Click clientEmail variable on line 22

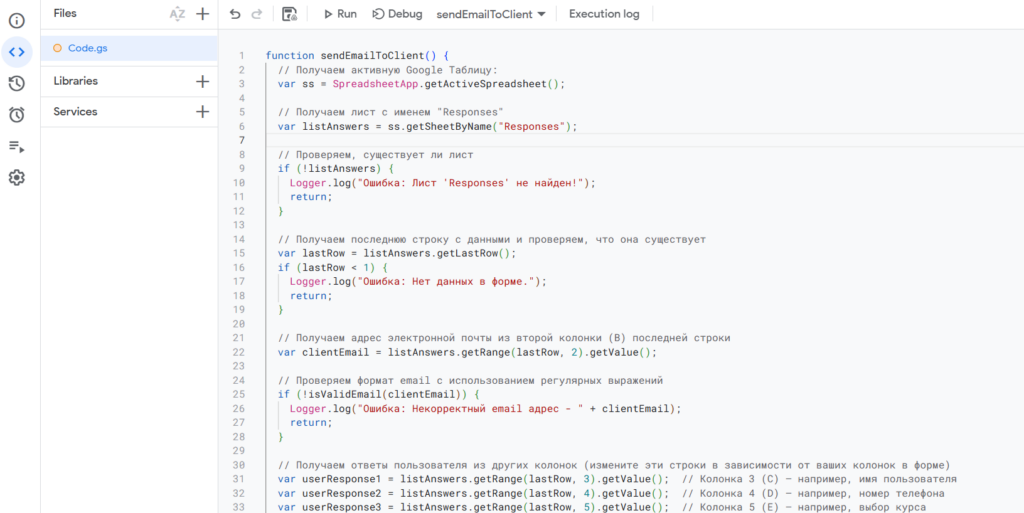click(338, 352)
